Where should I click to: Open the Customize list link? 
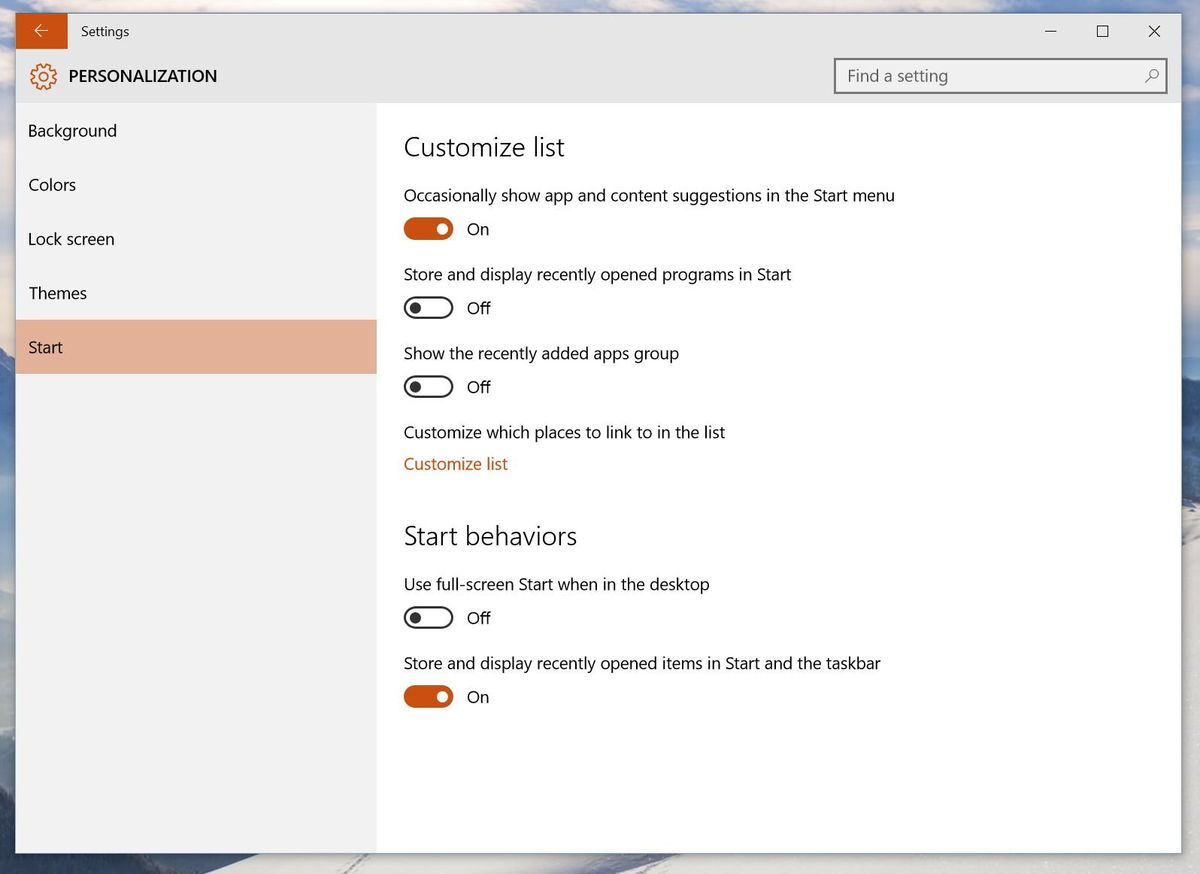[455, 464]
